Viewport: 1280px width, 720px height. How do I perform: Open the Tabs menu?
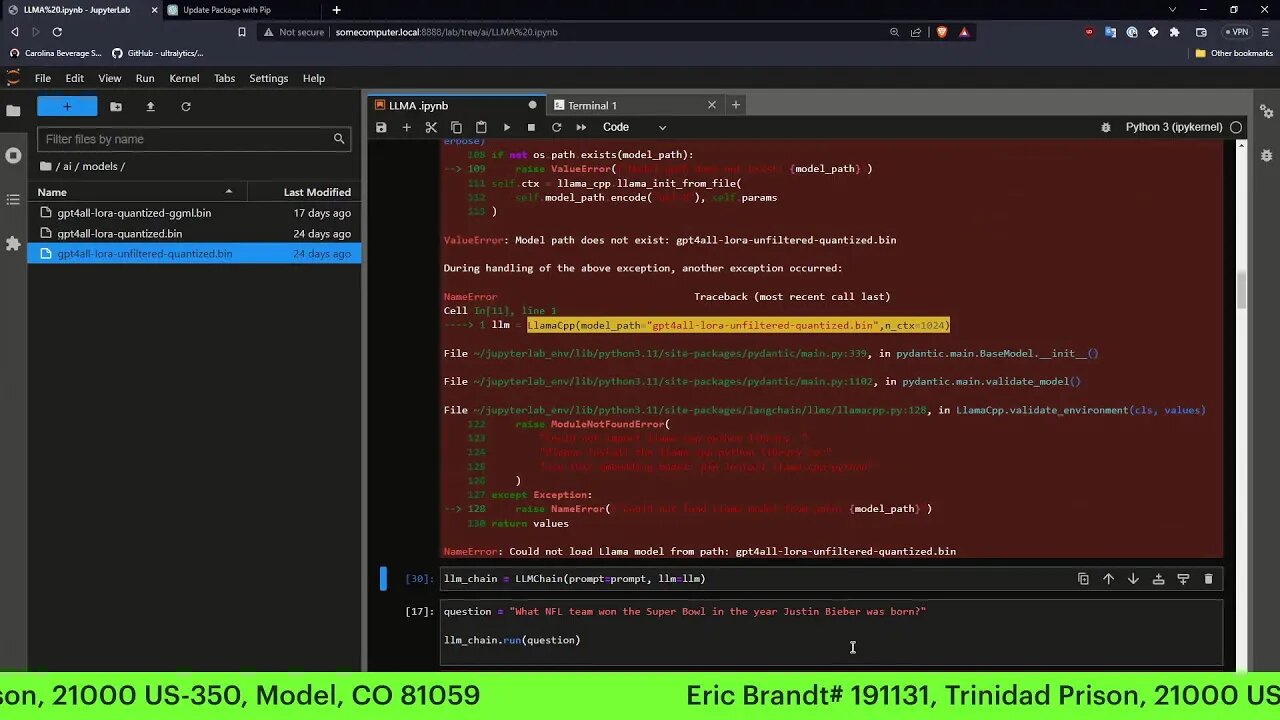[224, 78]
